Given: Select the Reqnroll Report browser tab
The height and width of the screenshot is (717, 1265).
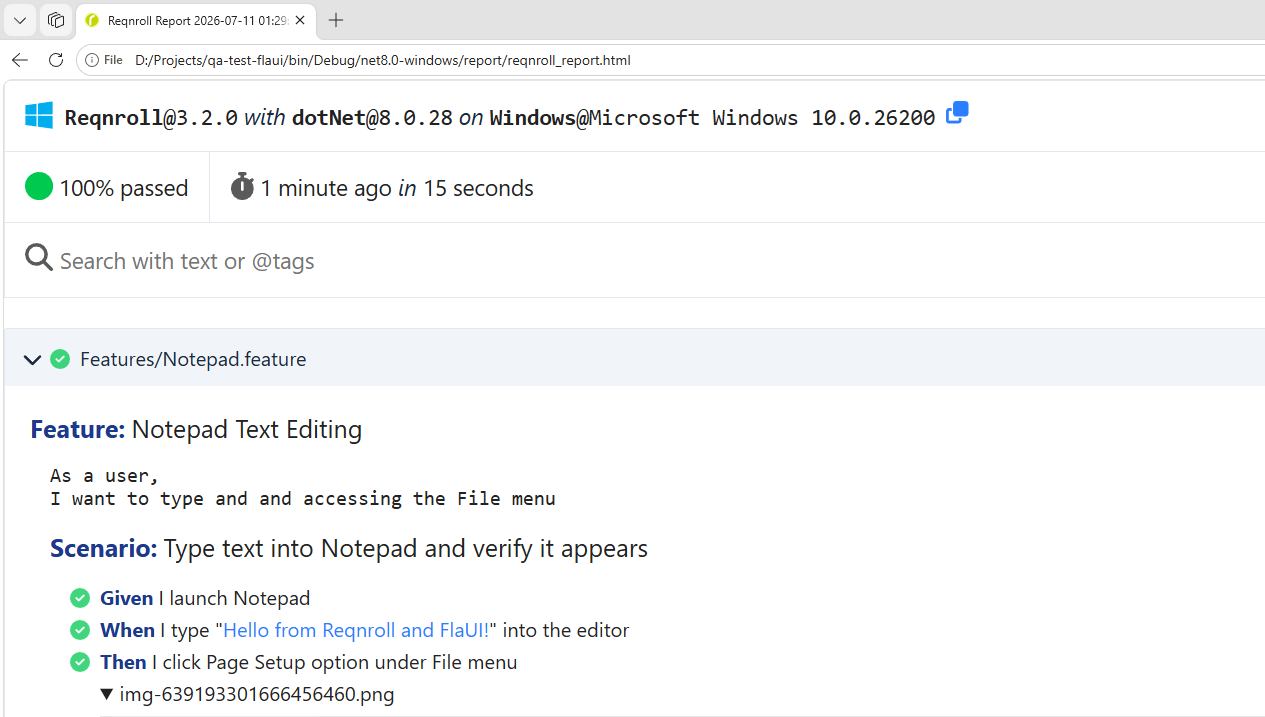Looking at the screenshot, I should pyautogui.click(x=196, y=20).
